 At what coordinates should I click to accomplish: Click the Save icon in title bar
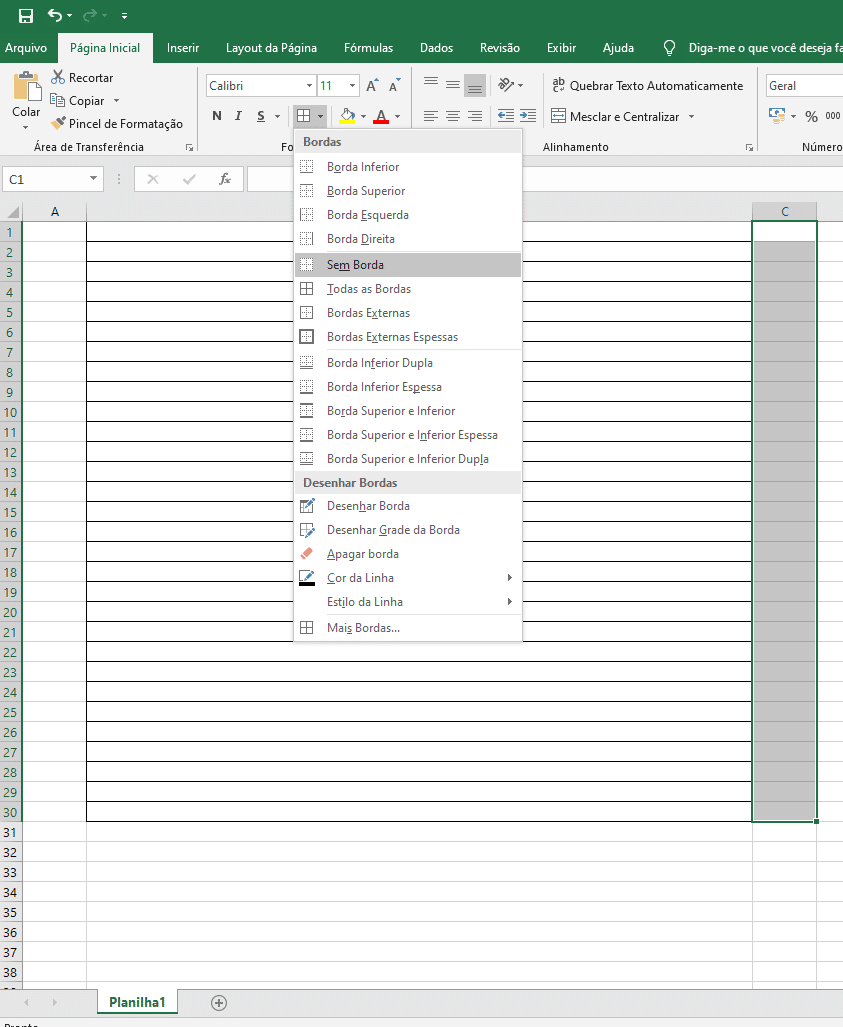26,16
